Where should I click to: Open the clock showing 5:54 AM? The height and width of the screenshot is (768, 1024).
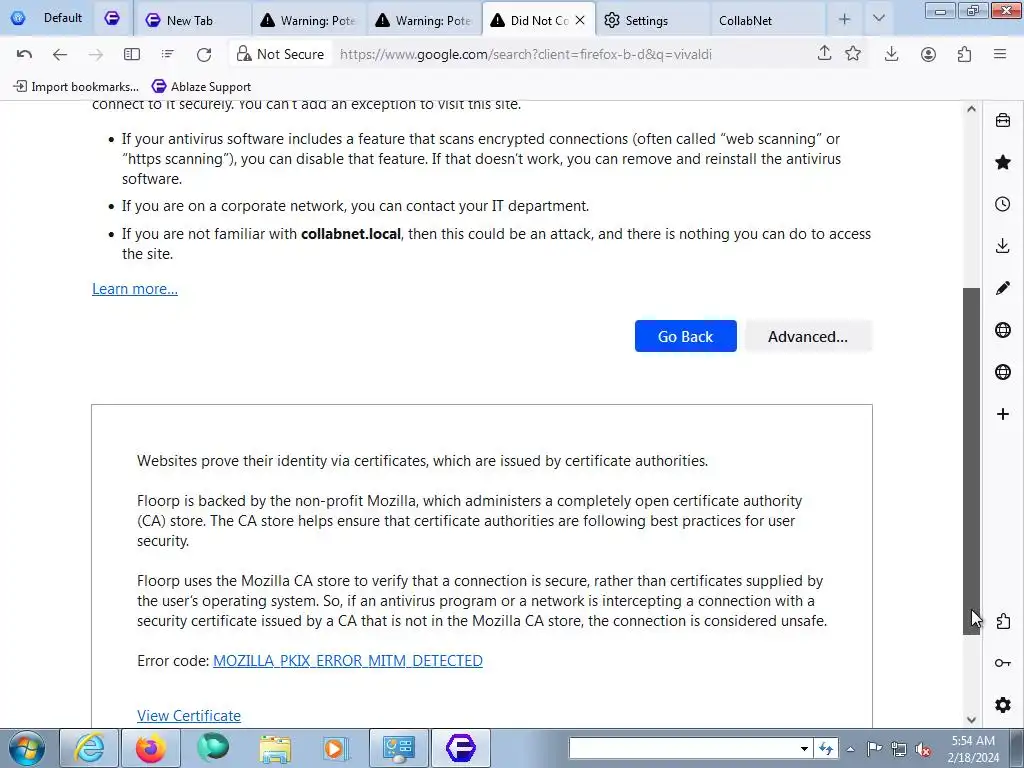pyautogui.click(x=973, y=749)
